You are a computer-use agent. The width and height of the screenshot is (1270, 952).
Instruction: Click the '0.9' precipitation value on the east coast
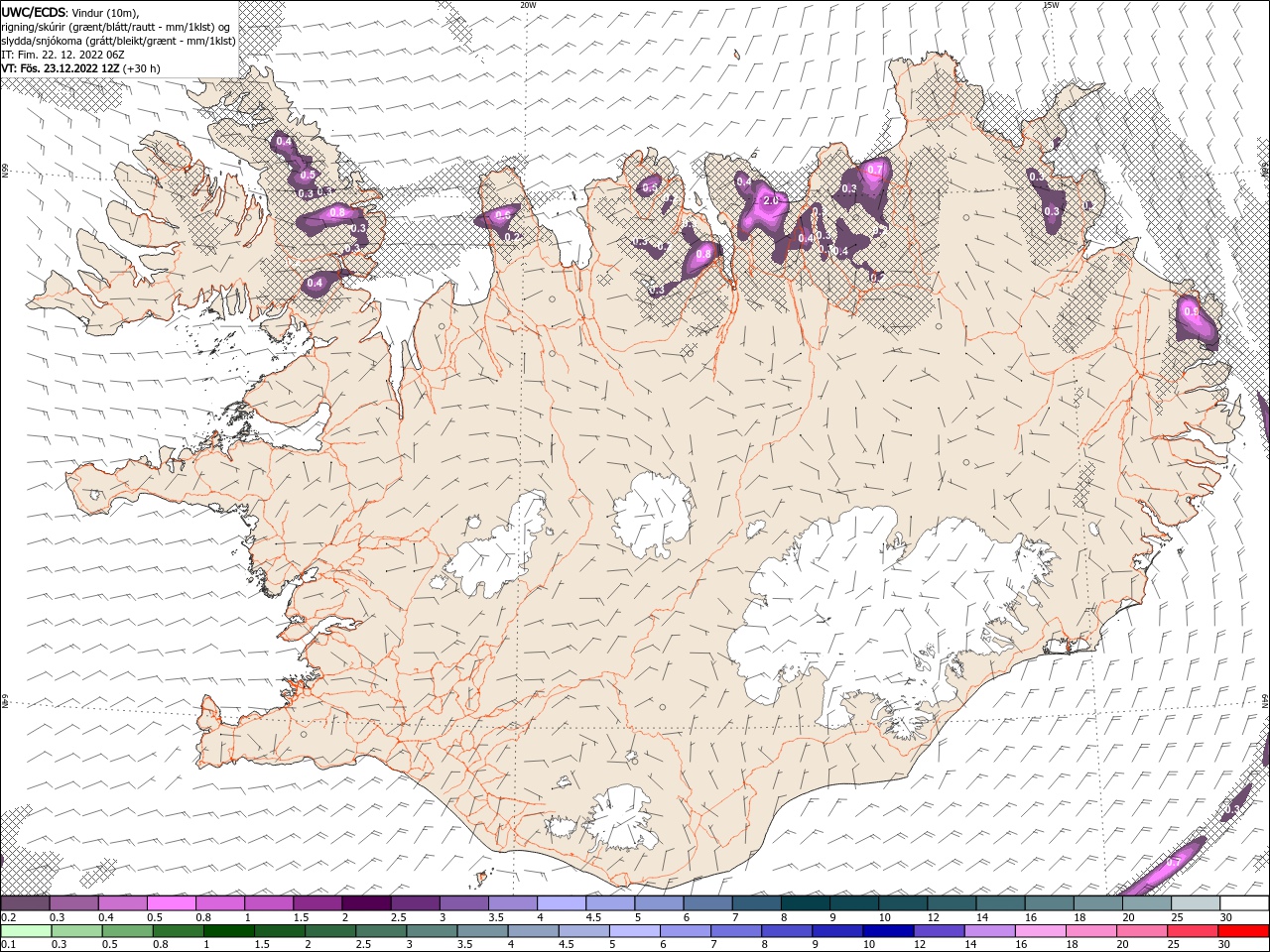coord(1191,311)
